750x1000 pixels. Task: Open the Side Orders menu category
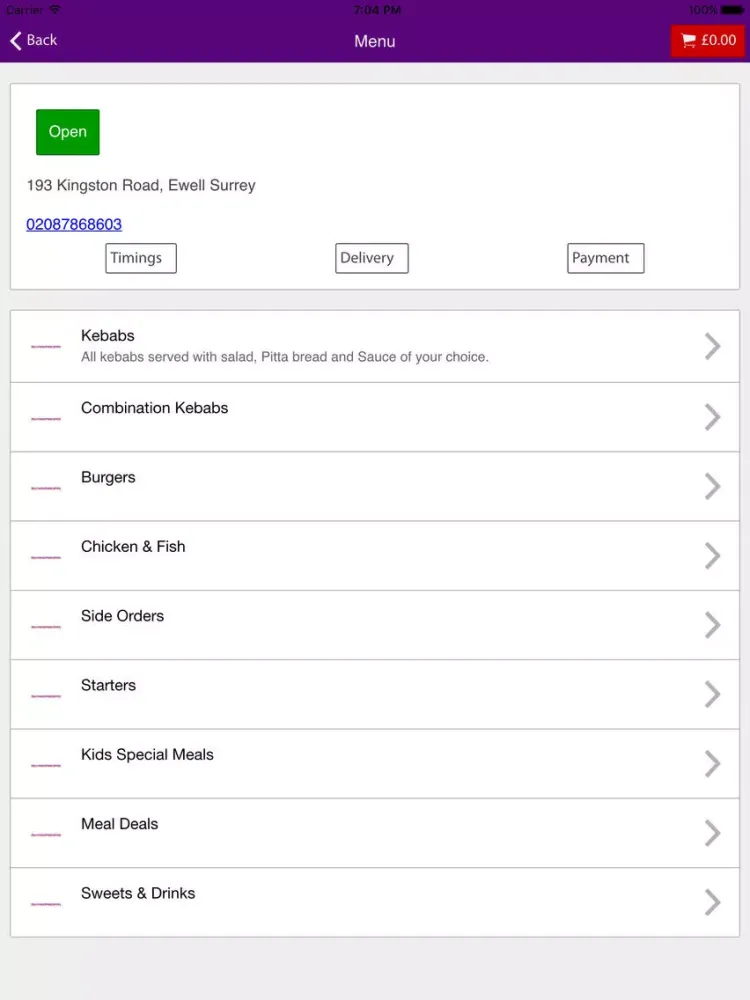[375, 625]
